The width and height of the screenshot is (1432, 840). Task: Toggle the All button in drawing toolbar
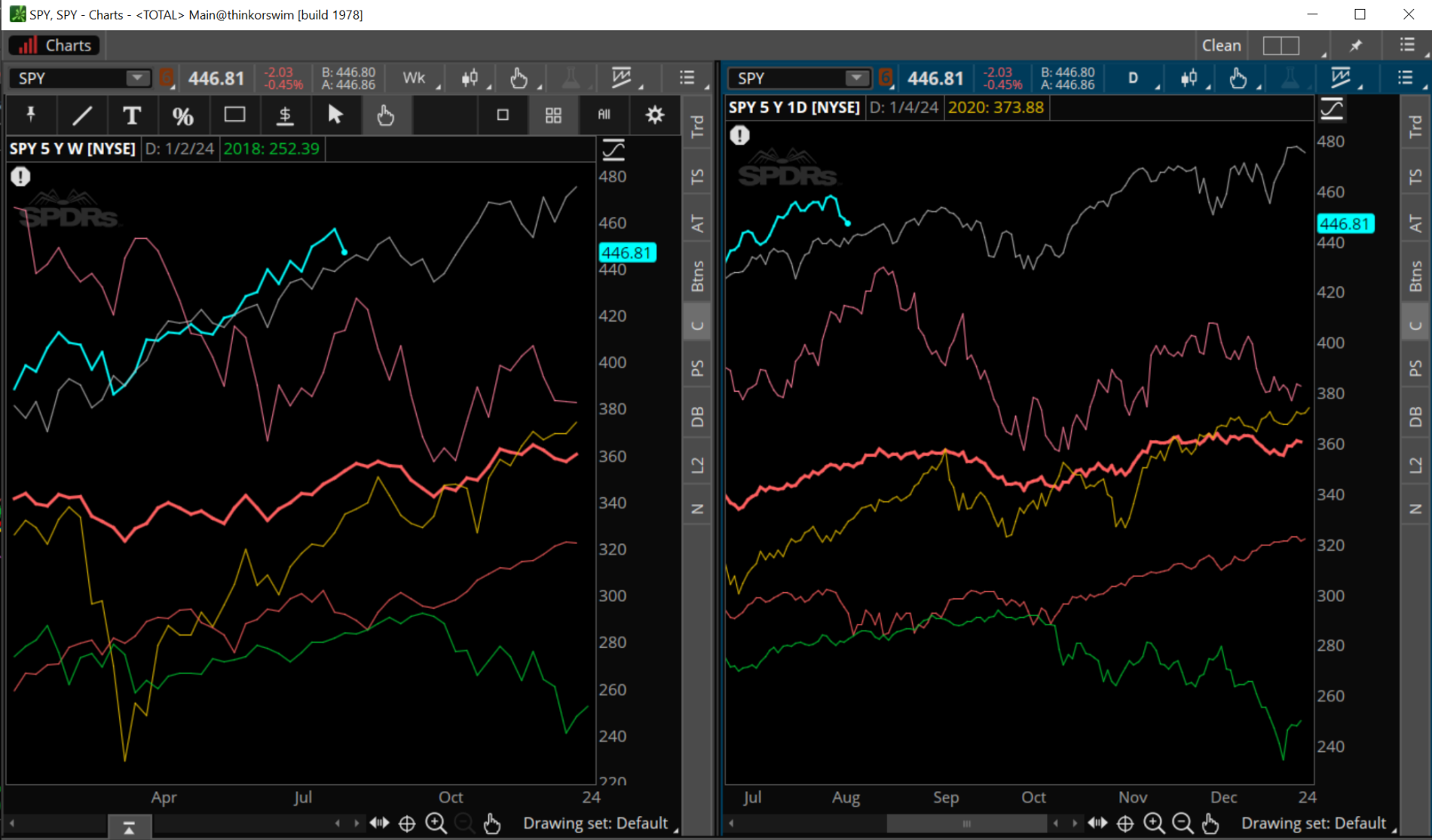pos(604,115)
